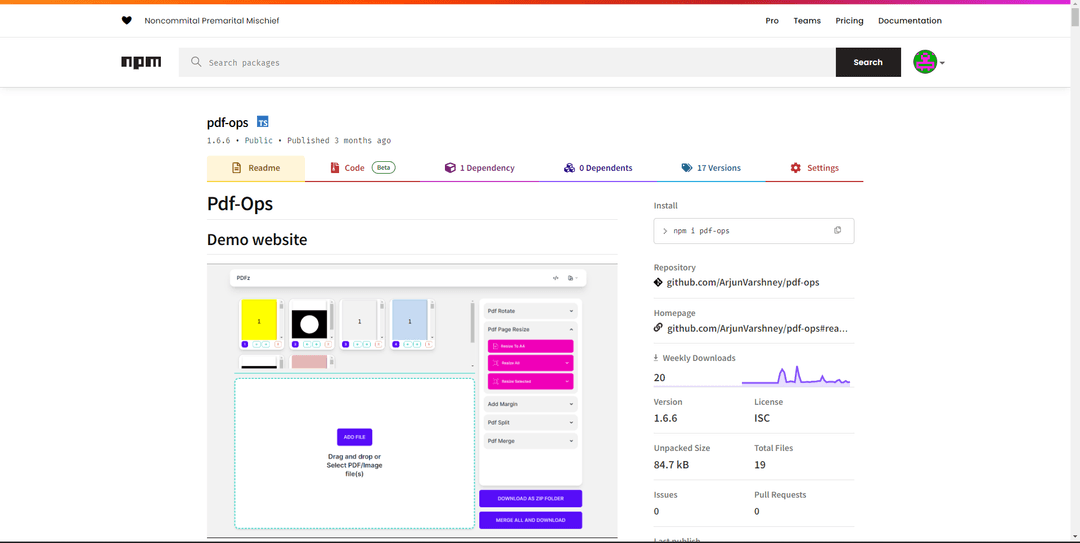Open the 17 Versions tab
The image size is (1080, 543).
click(711, 168)
